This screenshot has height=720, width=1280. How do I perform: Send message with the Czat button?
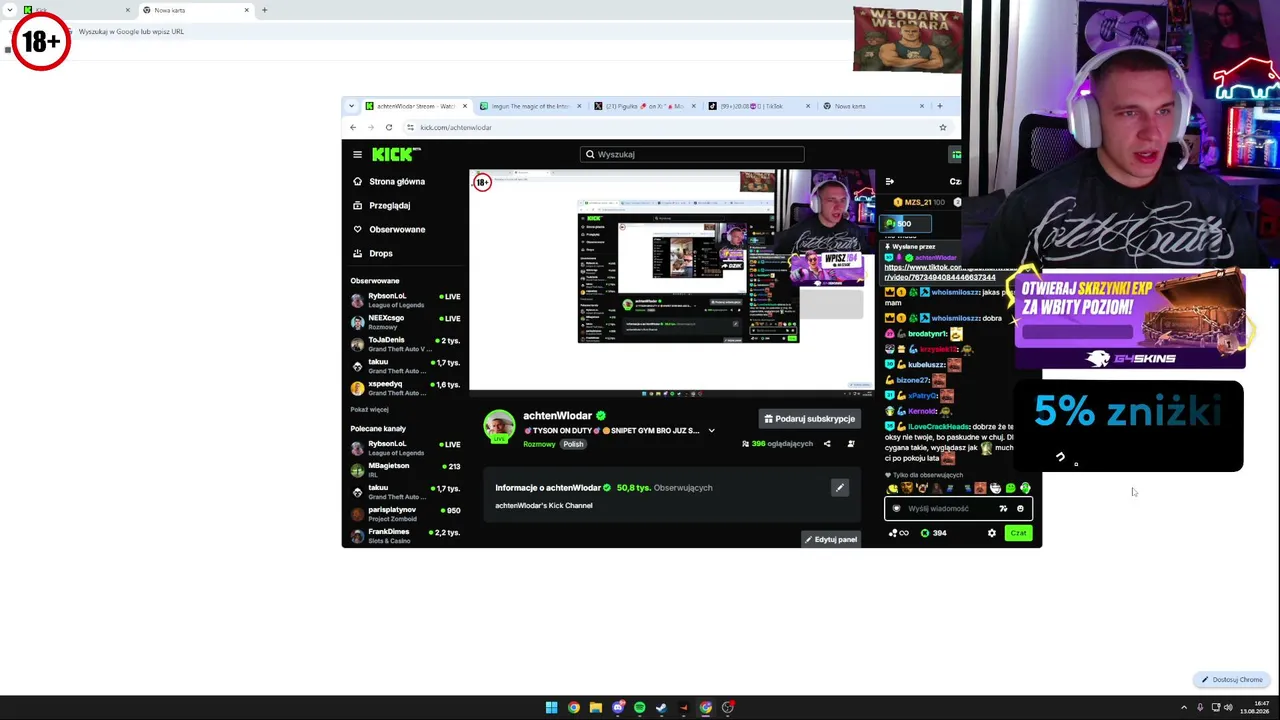click(1018, 533)
